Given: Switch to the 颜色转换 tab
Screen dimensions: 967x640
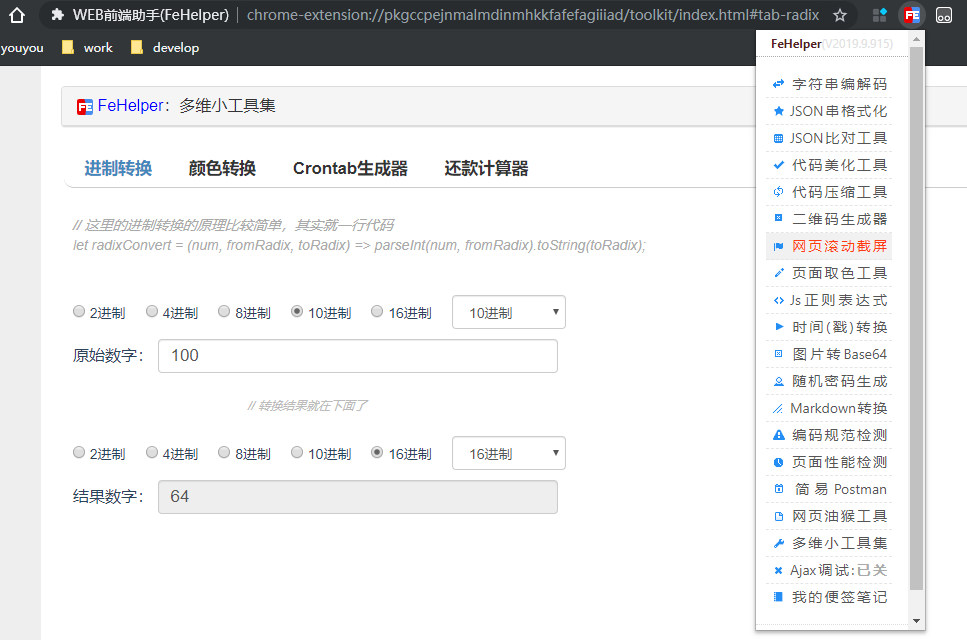Looking at the screenshot, I should (x=222, y=168).
